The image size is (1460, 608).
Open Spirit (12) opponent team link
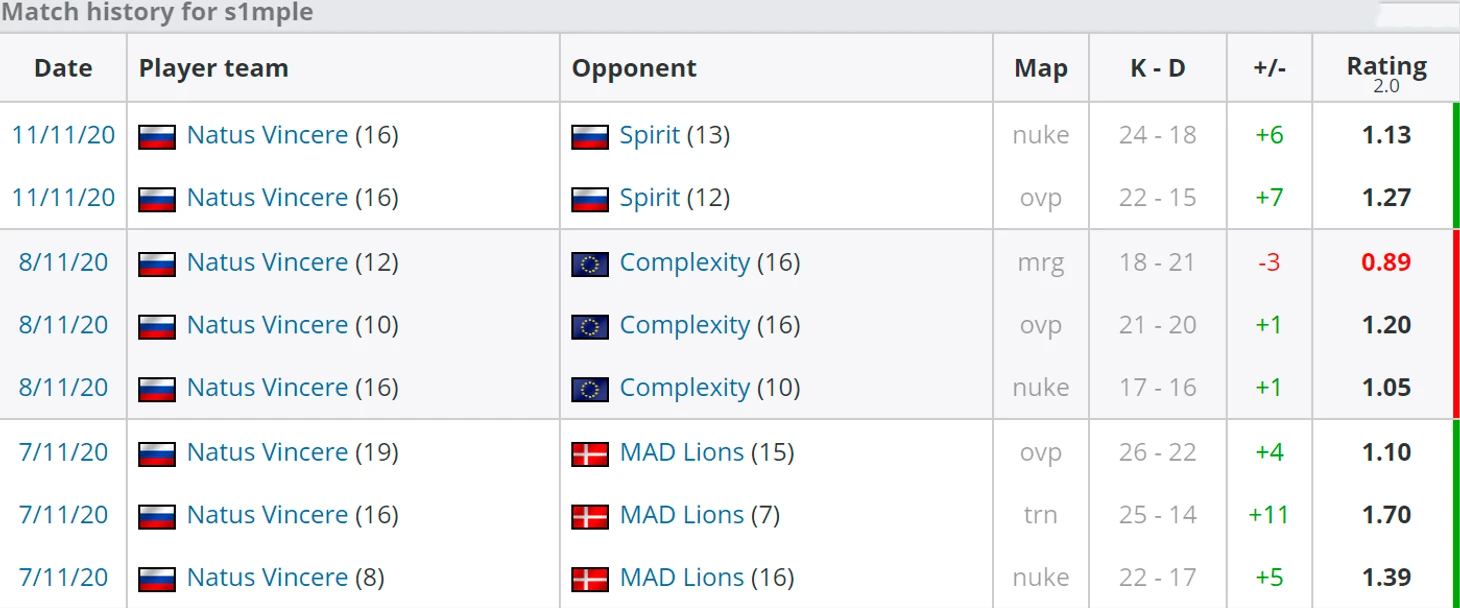(x=649, y=198)
